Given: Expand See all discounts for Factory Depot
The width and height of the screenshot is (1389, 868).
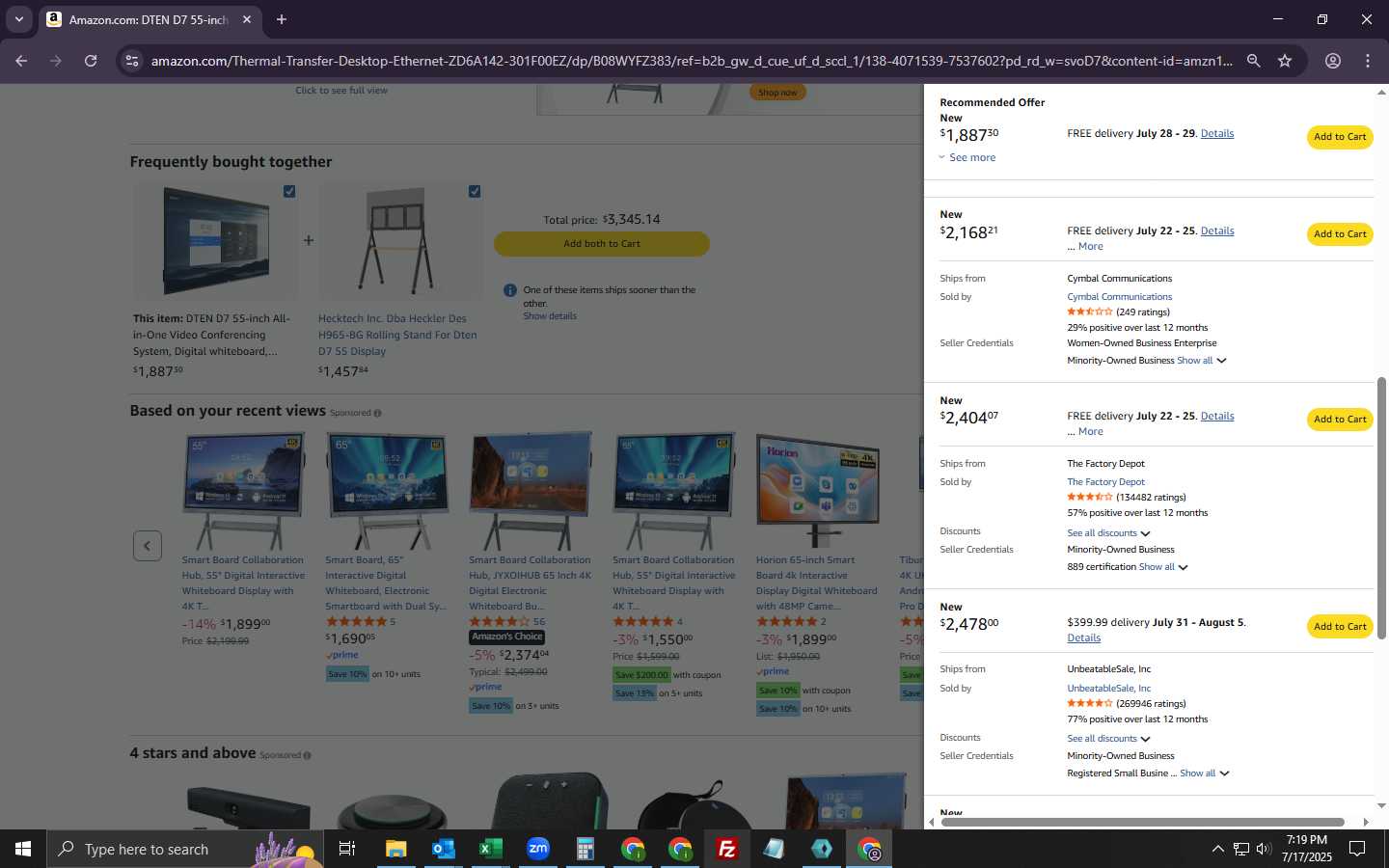Looking at the screenshot, I should click(x=1108, y=533).
